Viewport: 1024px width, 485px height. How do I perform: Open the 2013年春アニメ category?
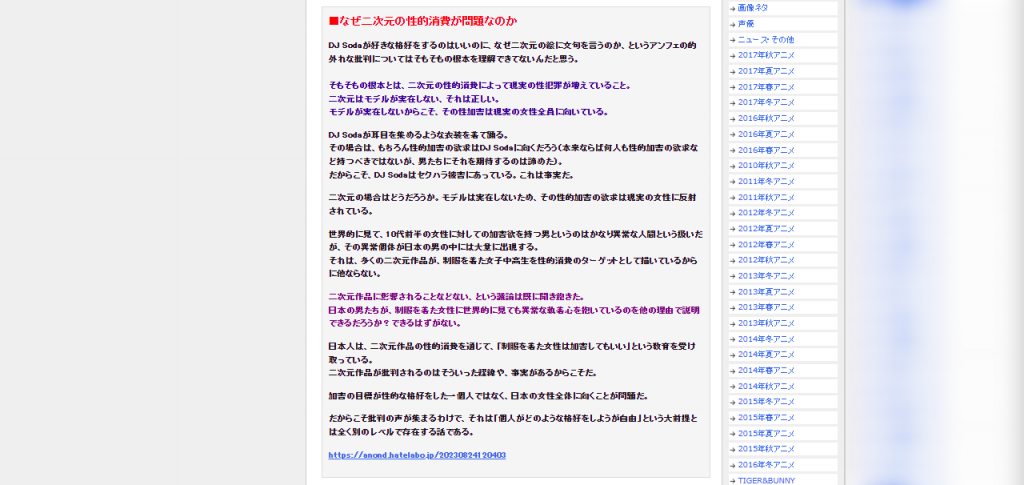coord(766,307)
